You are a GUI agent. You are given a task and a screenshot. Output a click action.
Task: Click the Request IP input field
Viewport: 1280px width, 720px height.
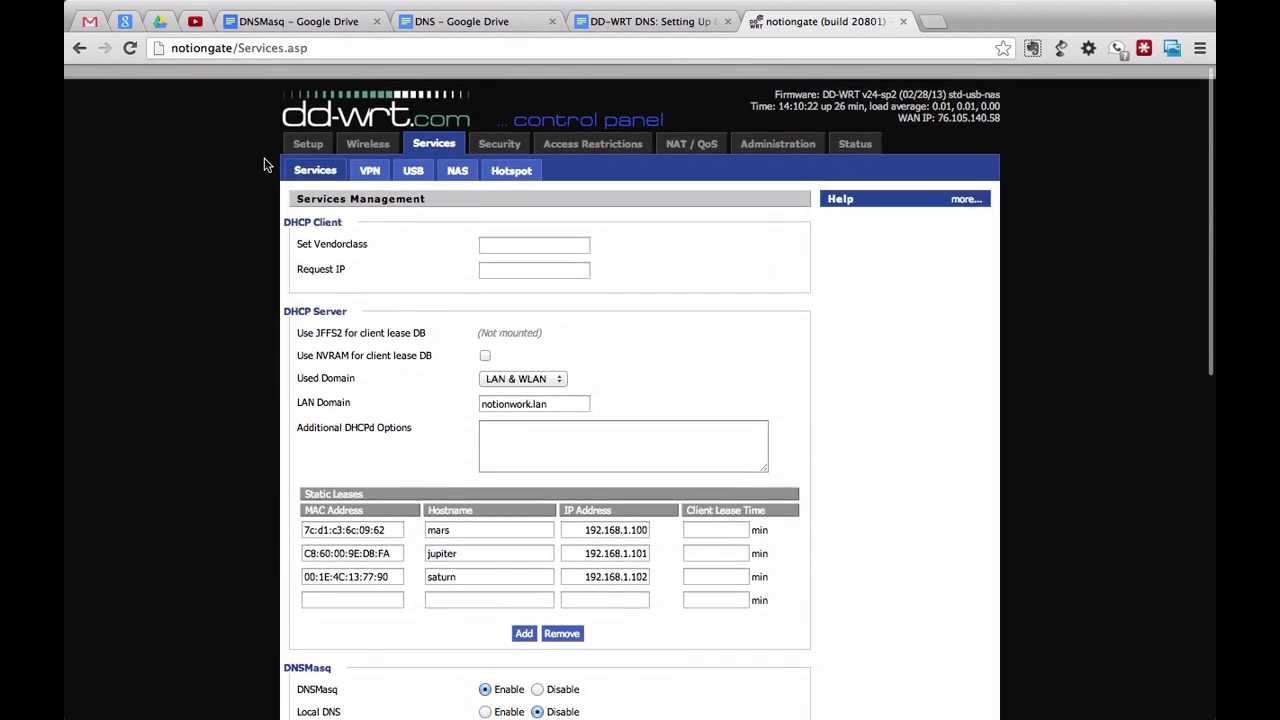coord(534,270)
